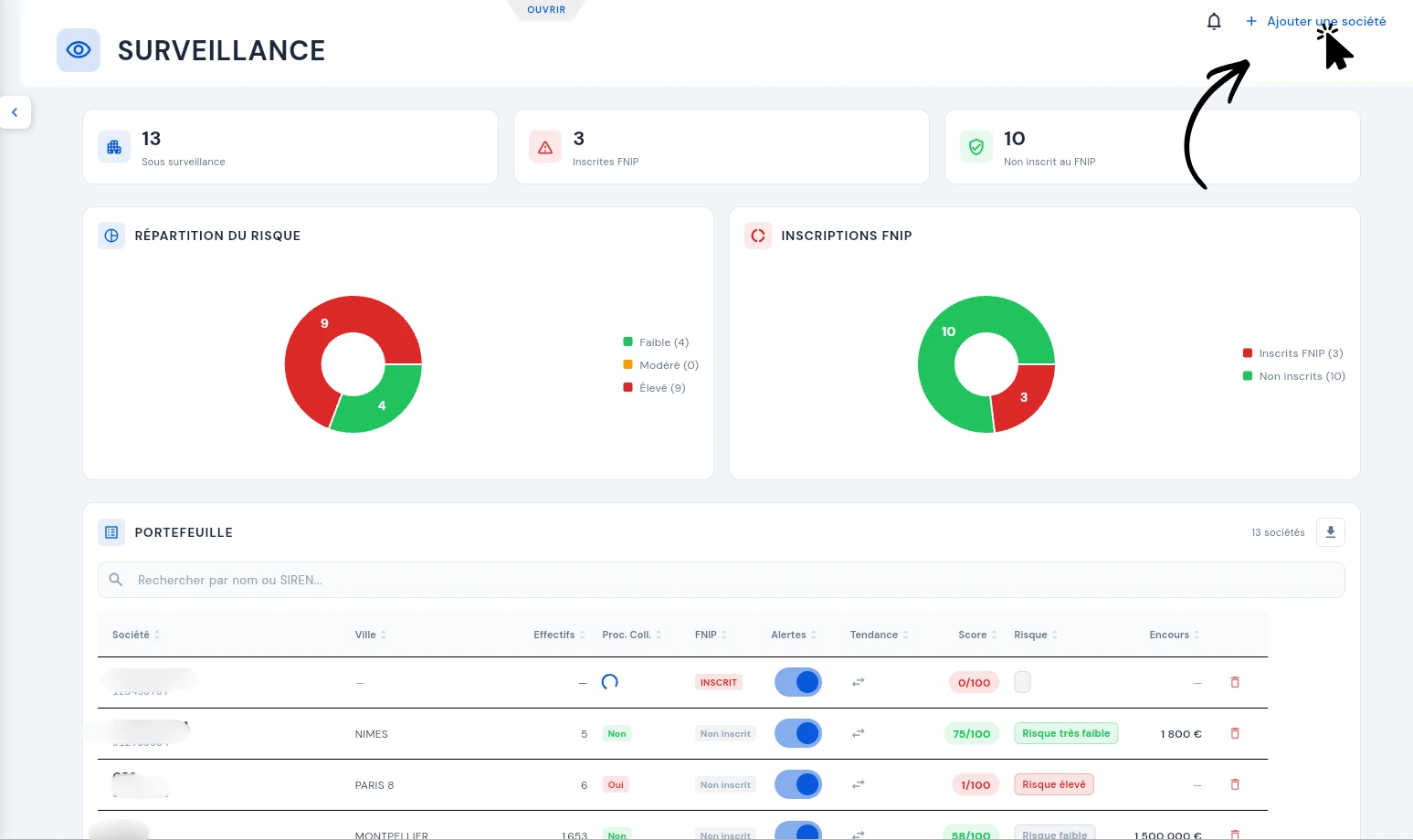The width and height of the screenshot is (1413, 840).
Task: Collapse the sidebar with the left chevron
Action: pos(15,112)
